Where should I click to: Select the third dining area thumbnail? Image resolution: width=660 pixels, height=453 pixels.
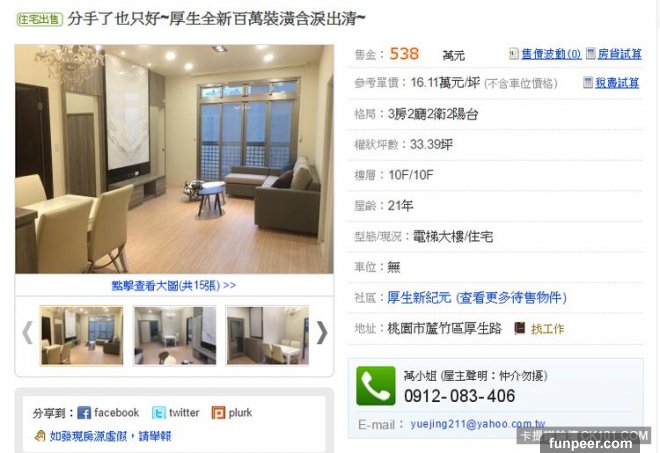268,335
